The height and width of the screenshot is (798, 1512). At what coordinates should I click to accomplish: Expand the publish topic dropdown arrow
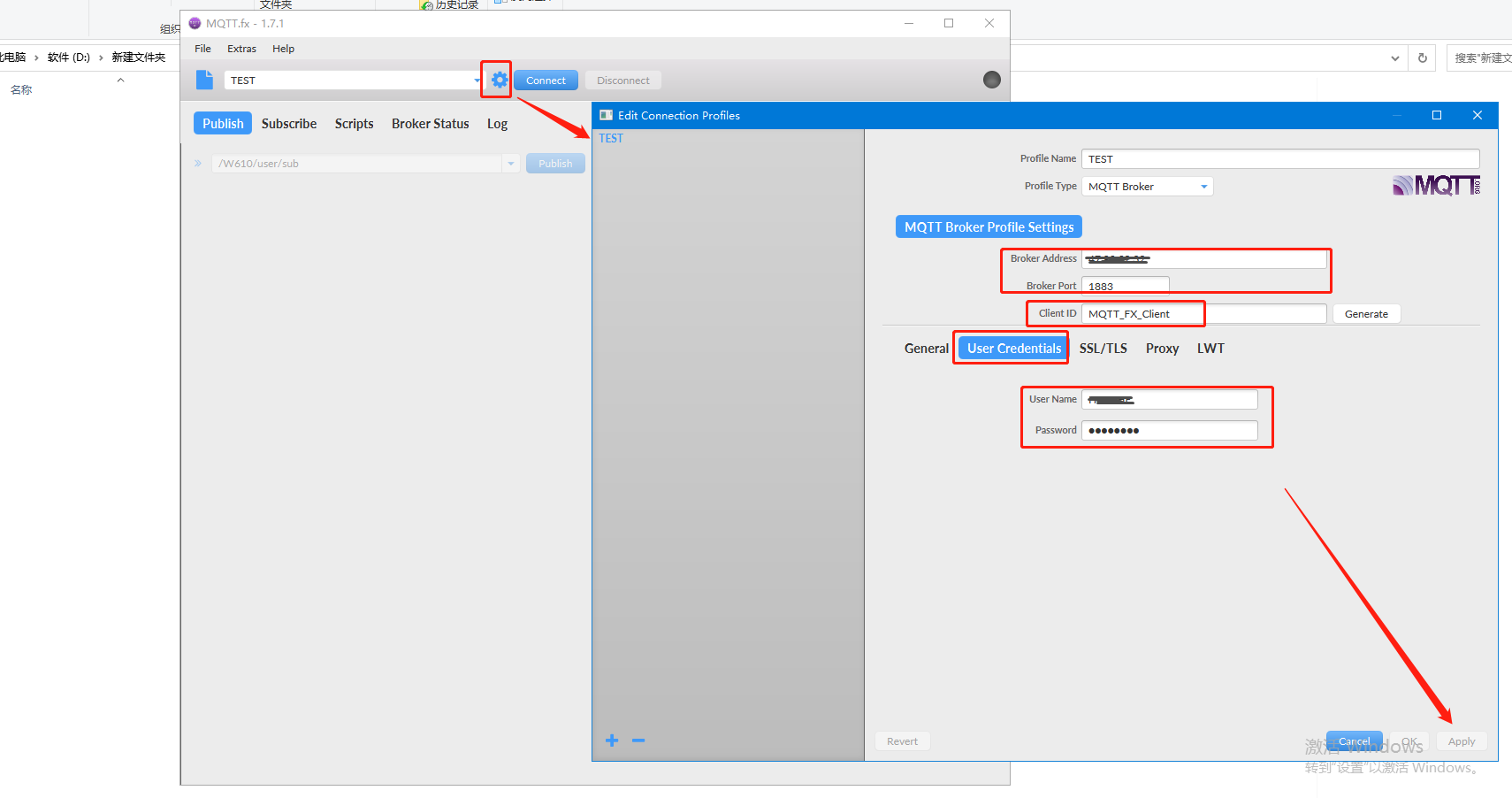click(x=511, y=164)
